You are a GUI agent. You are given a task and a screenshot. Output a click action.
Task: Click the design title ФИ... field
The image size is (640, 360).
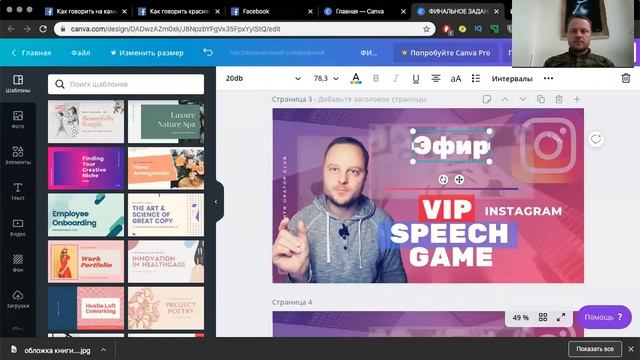369,53
